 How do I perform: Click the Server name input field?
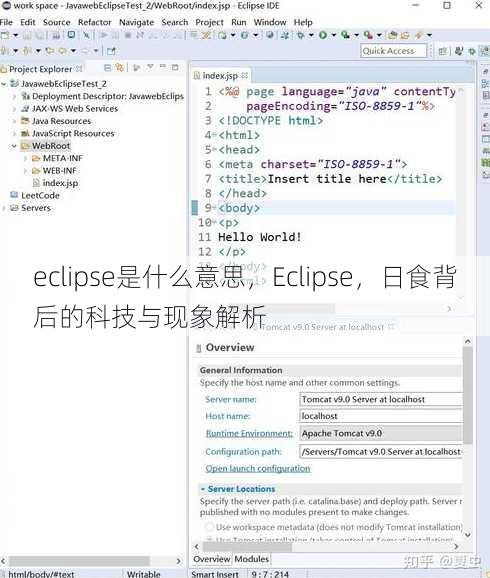point(381,399)
